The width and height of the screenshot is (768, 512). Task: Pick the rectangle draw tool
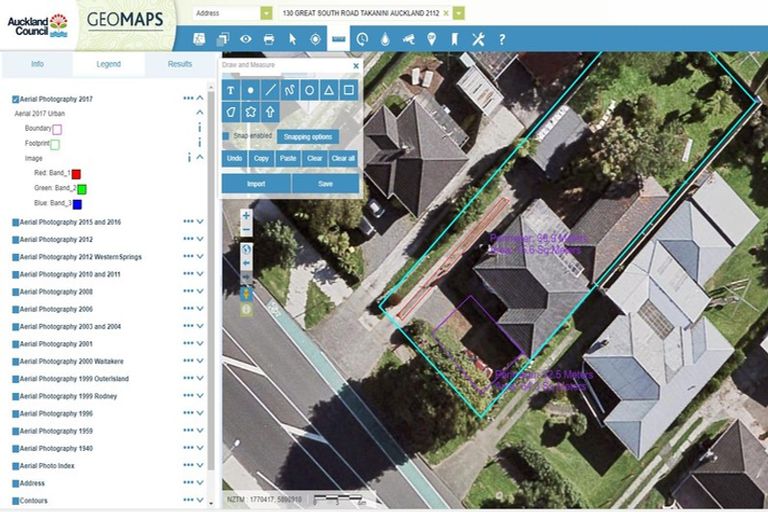click(x=349, y=90)
